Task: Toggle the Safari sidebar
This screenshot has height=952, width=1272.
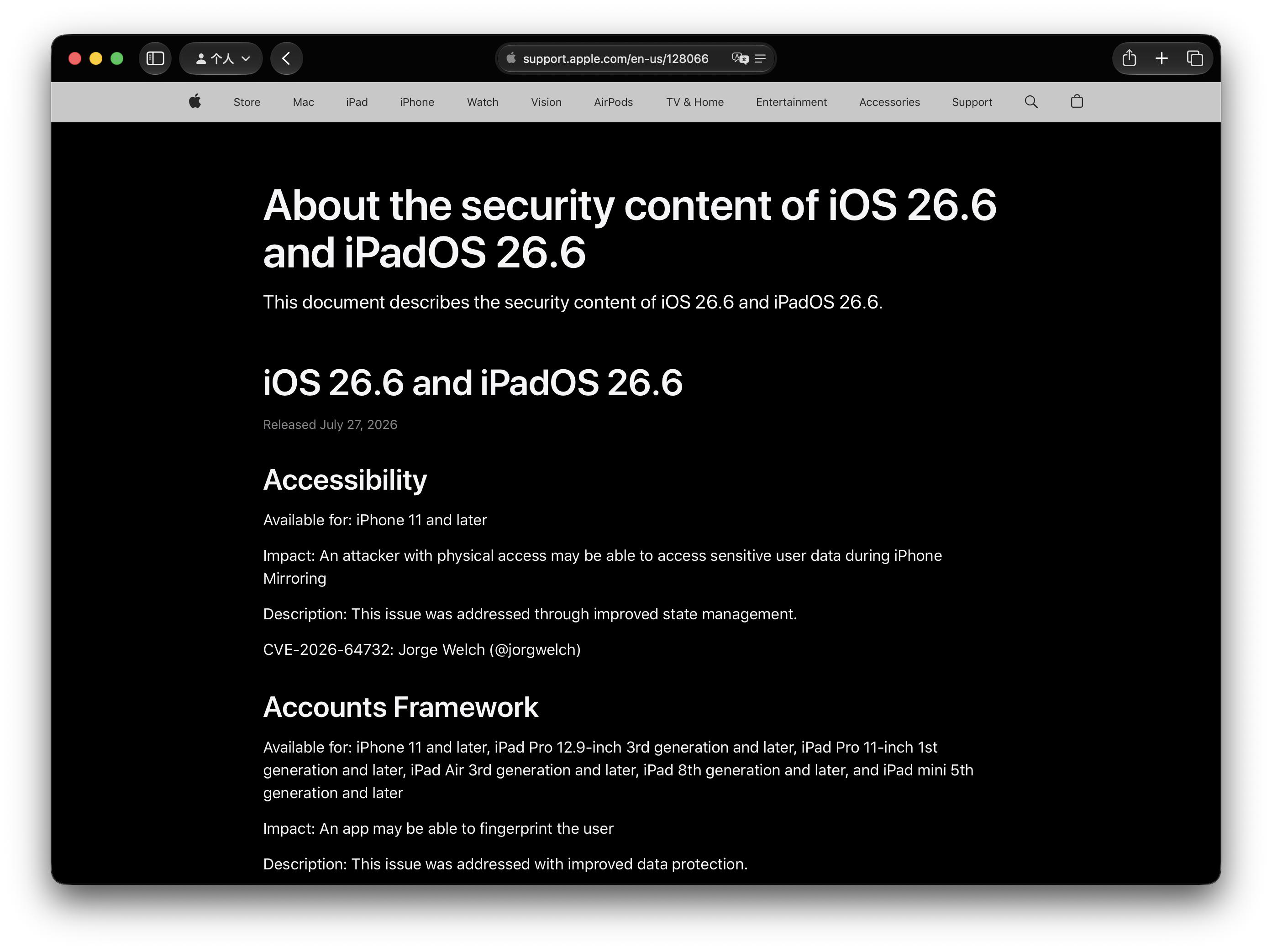Action: [155, 58]
